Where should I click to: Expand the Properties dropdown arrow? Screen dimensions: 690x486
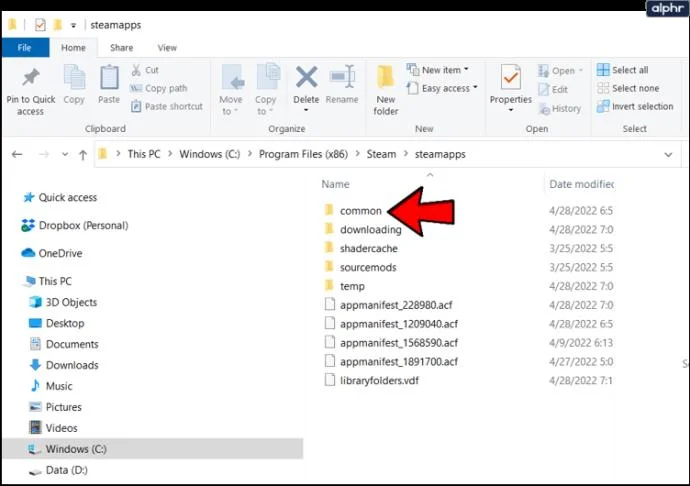point(510,110)
